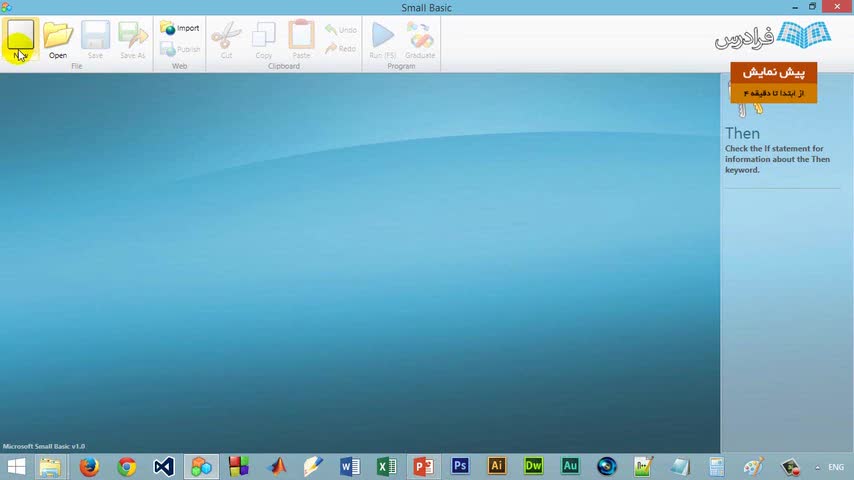This screenshot has height=480, width=854.
Task: Switch the ENG input language indicator
Action: pyautogui.click(x=836, y=467)
